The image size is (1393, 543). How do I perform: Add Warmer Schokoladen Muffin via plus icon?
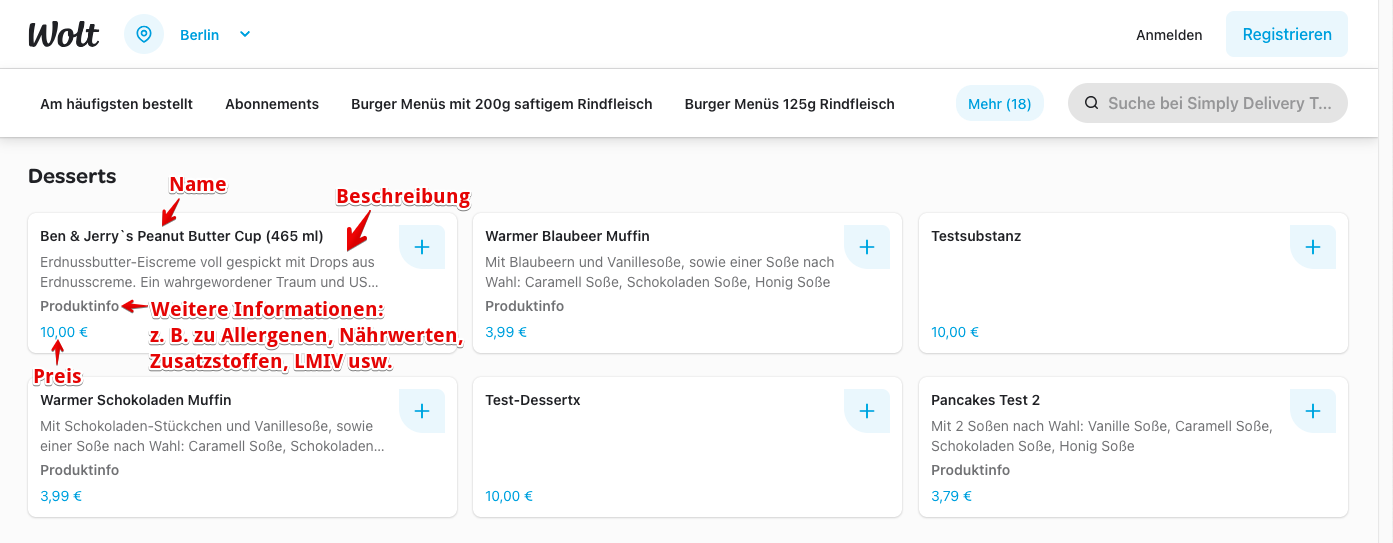point(422,411)
